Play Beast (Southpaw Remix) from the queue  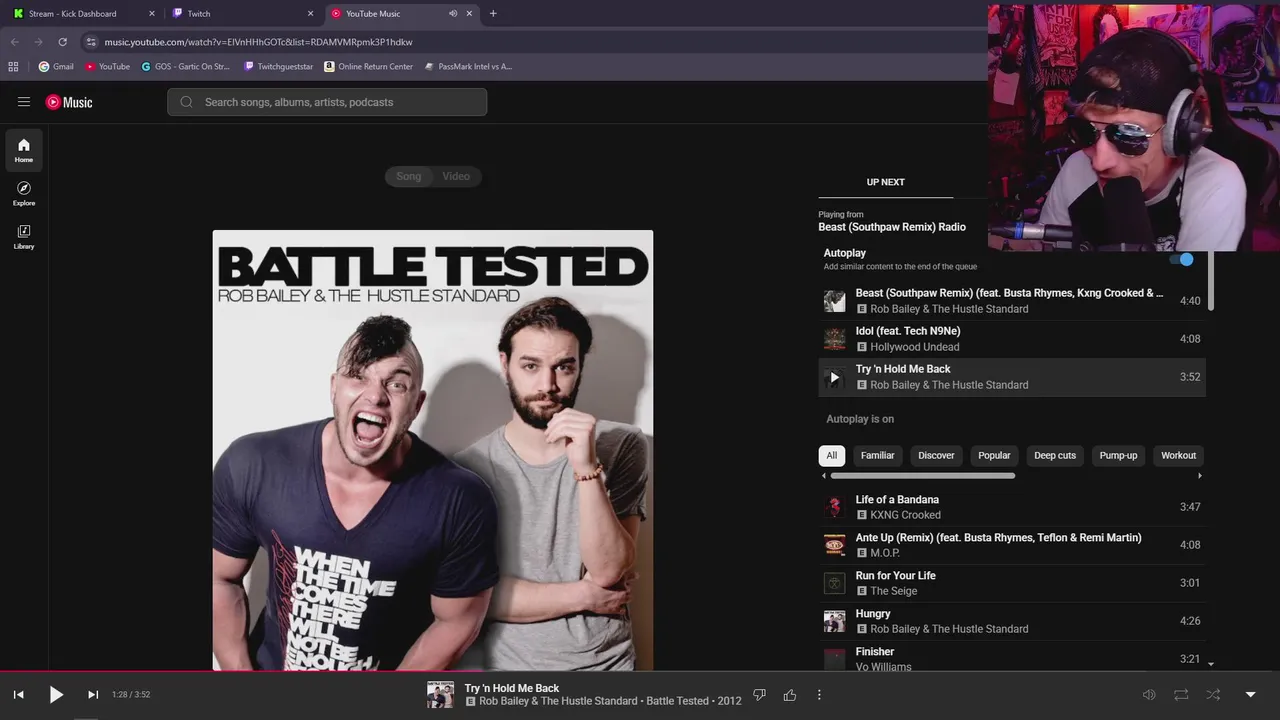click(x=1012, y=301)
